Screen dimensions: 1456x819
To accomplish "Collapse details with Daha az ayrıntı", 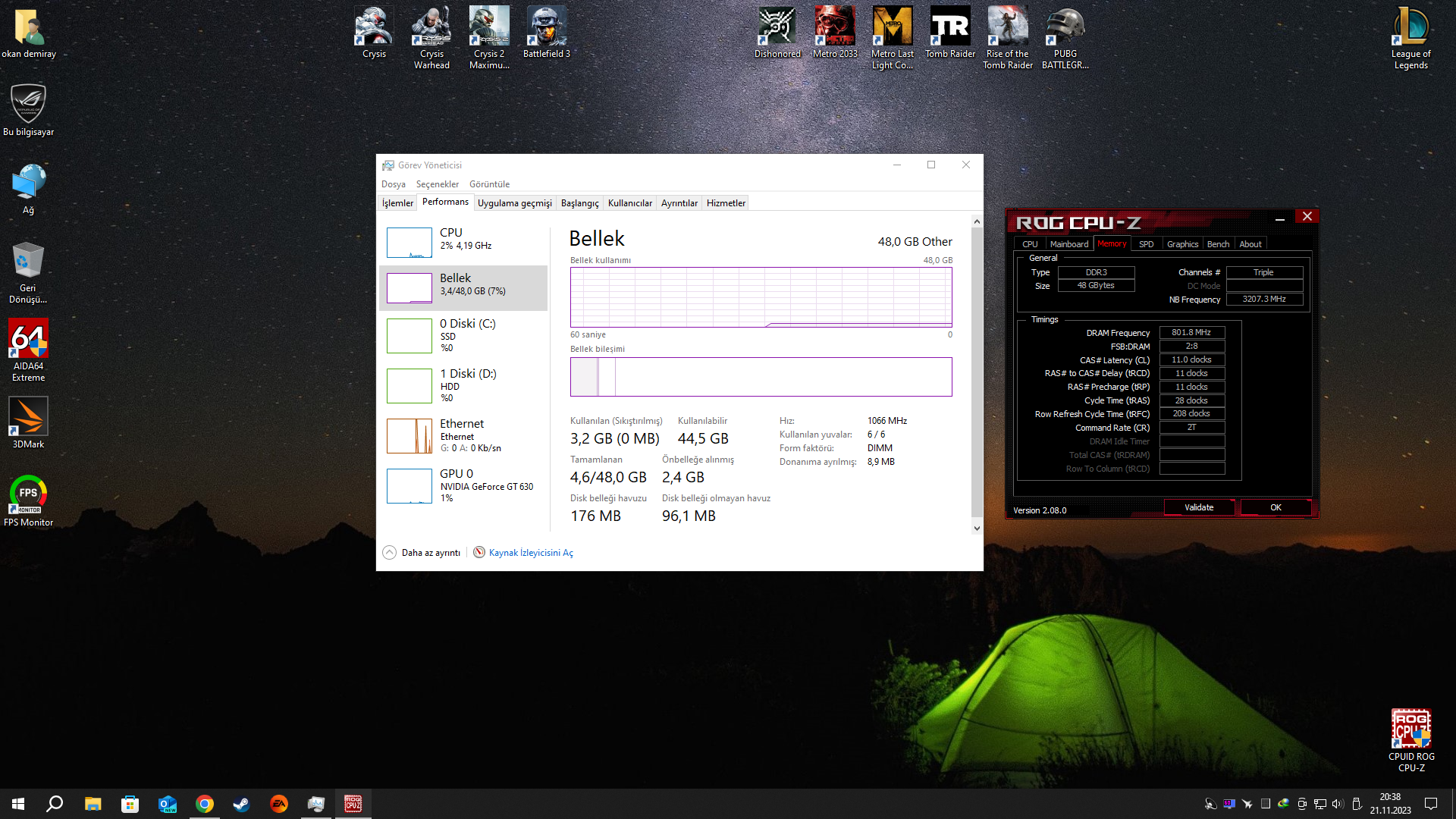I will pyautogui.click(x=422, y=553).
